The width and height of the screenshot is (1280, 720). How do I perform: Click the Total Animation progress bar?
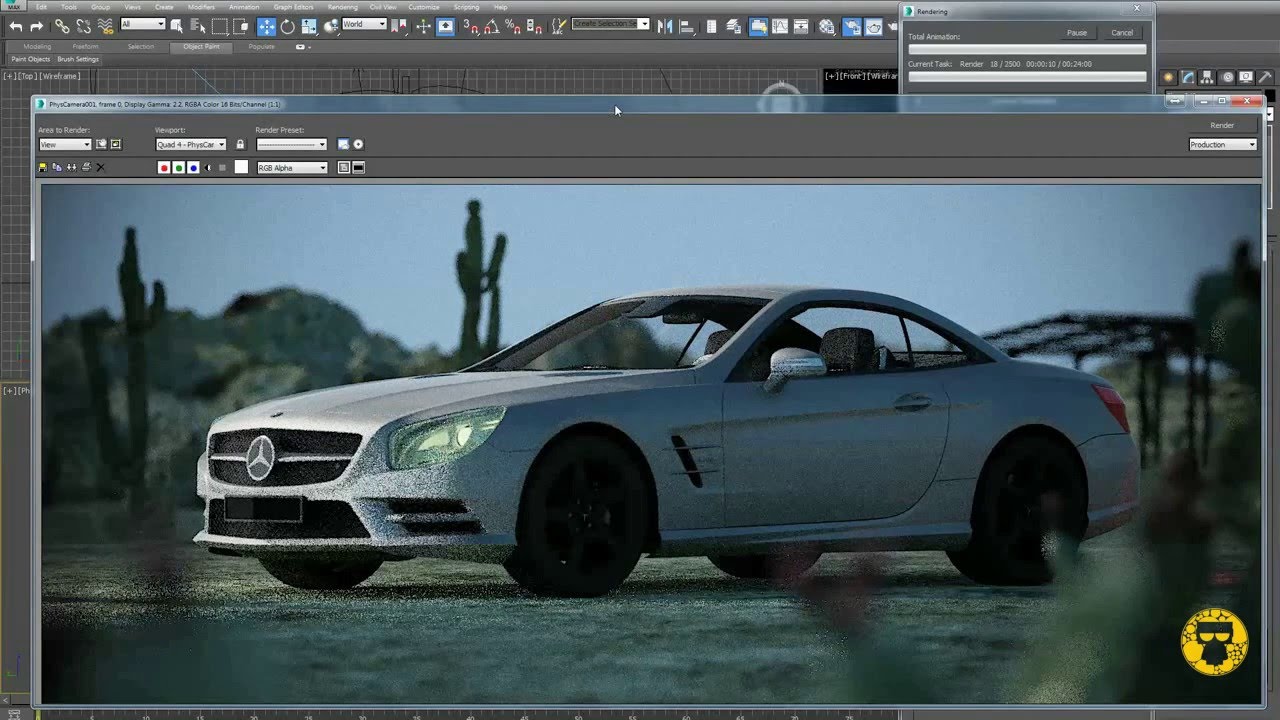[1027, 49]
